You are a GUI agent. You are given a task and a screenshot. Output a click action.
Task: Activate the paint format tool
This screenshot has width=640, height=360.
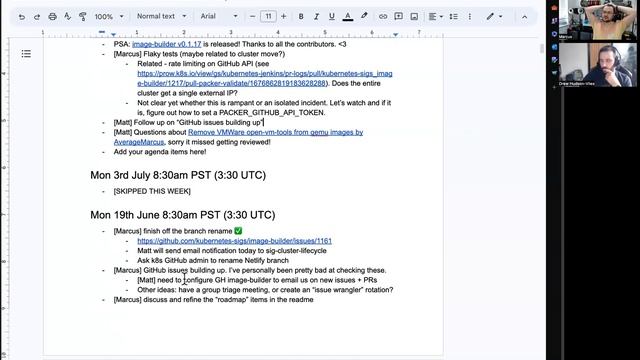coord(82,17)
